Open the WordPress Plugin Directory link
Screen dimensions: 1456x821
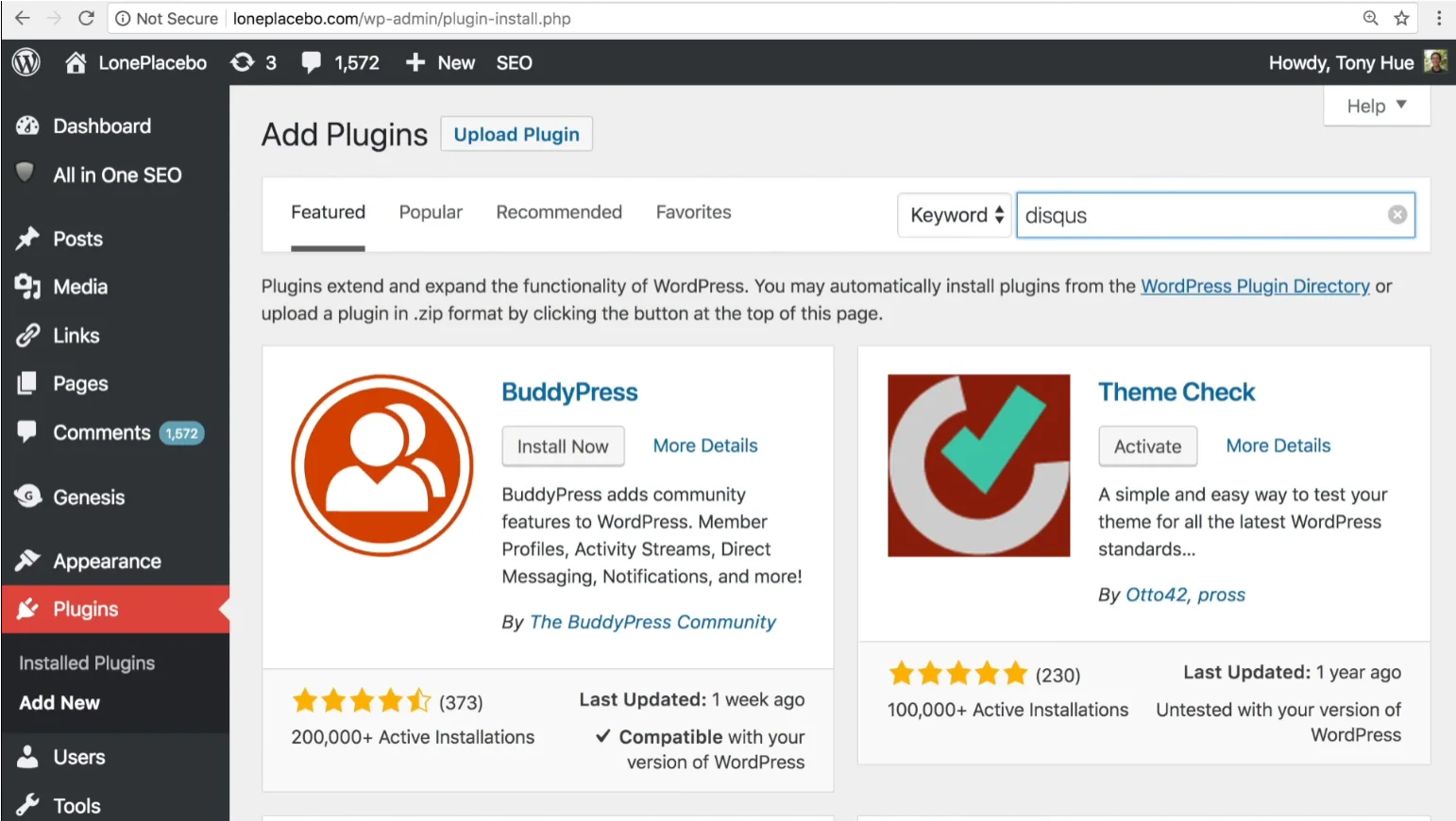[1255, 286]
